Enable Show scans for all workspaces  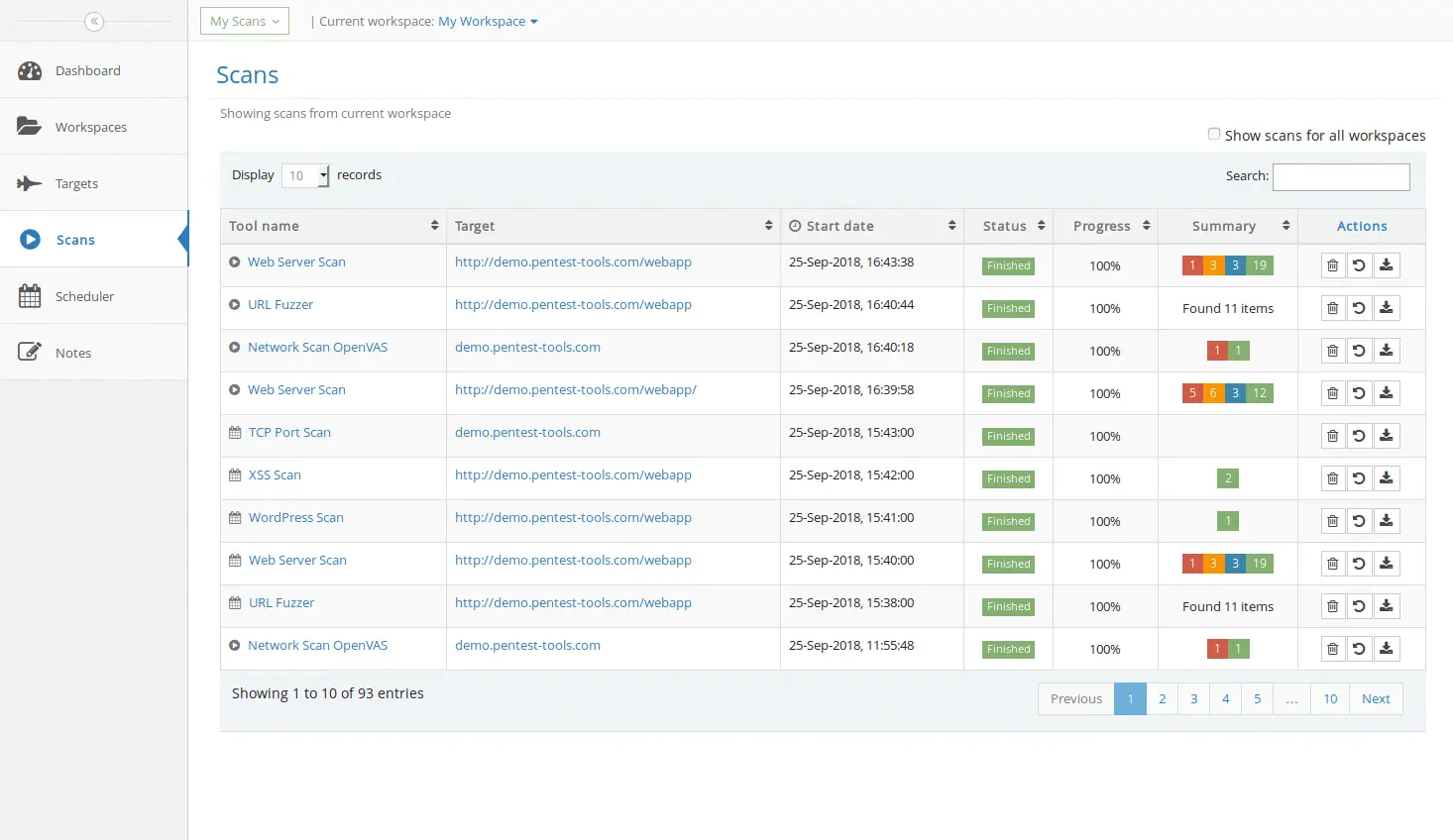tap(1214, 134)
